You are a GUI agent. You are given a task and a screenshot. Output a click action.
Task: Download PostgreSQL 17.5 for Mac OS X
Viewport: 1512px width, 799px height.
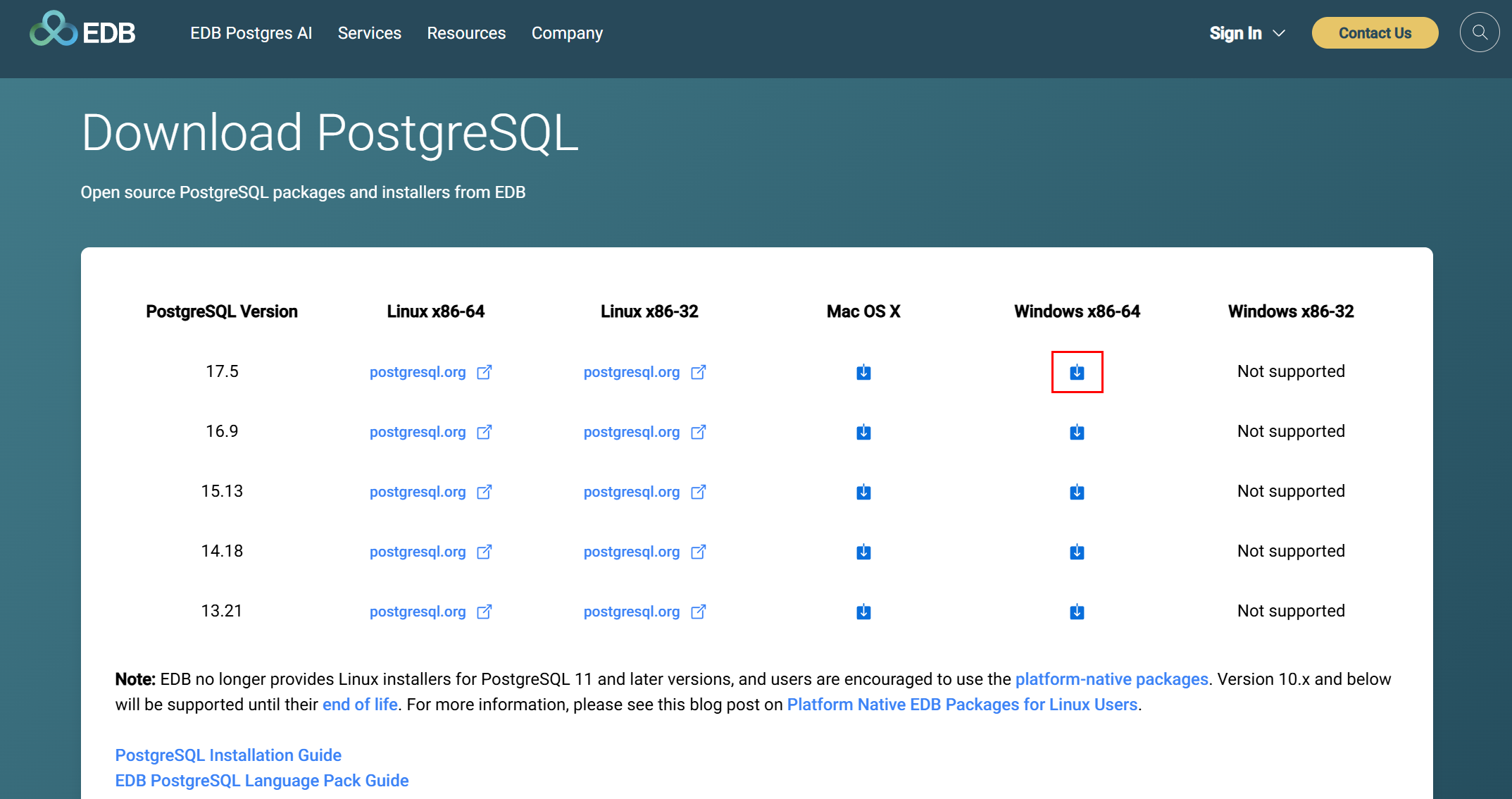(x=863, y=372)
